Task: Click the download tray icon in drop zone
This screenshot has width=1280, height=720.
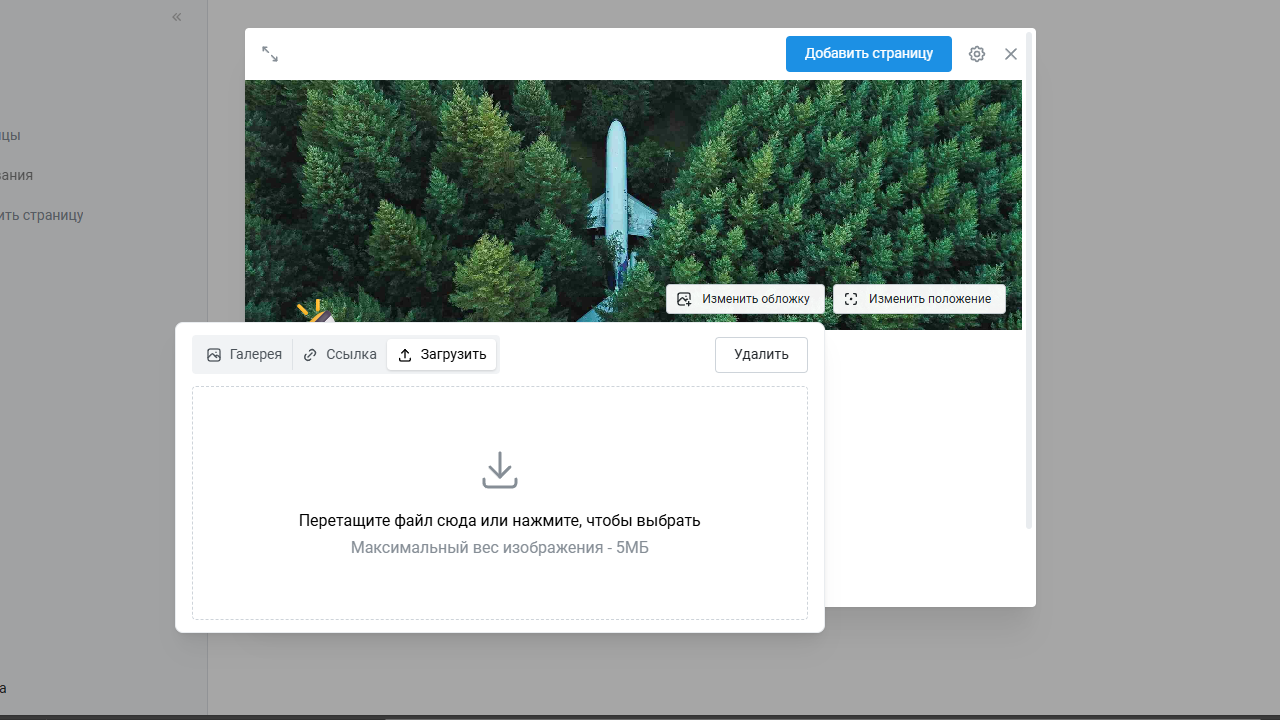Action: point(500,470)
